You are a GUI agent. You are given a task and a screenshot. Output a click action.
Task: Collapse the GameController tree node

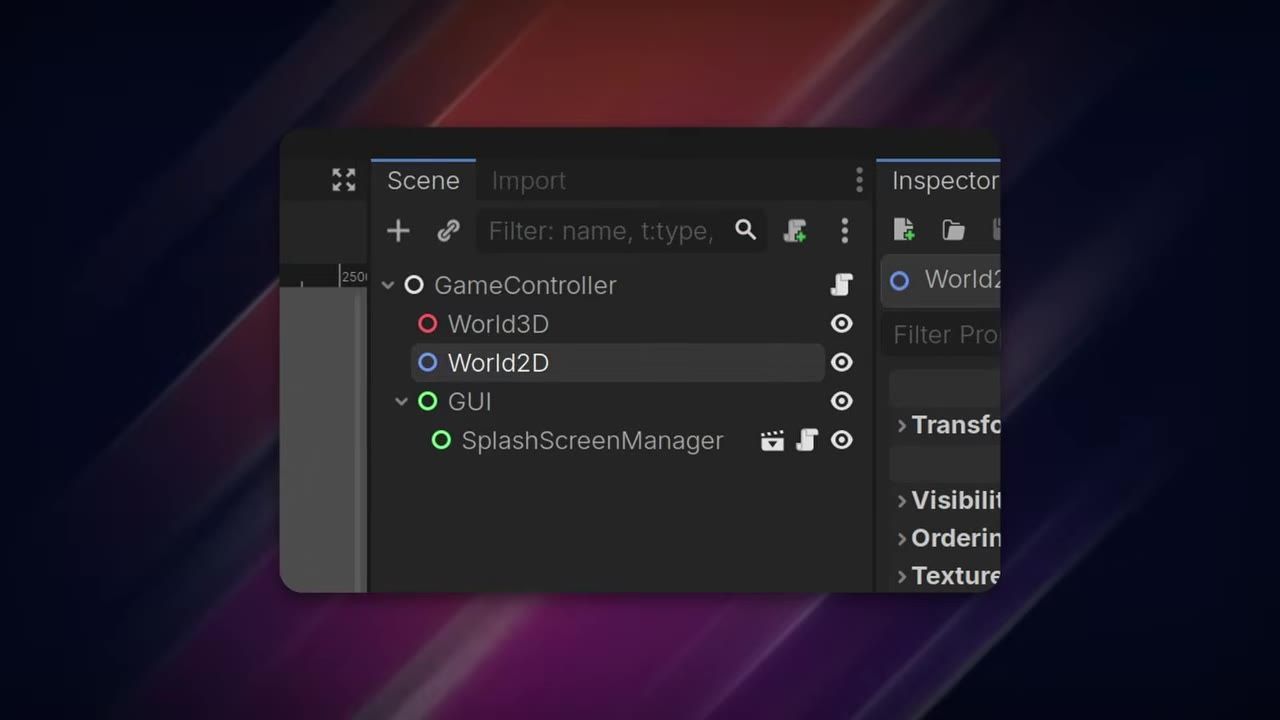(x=388, y=285)
